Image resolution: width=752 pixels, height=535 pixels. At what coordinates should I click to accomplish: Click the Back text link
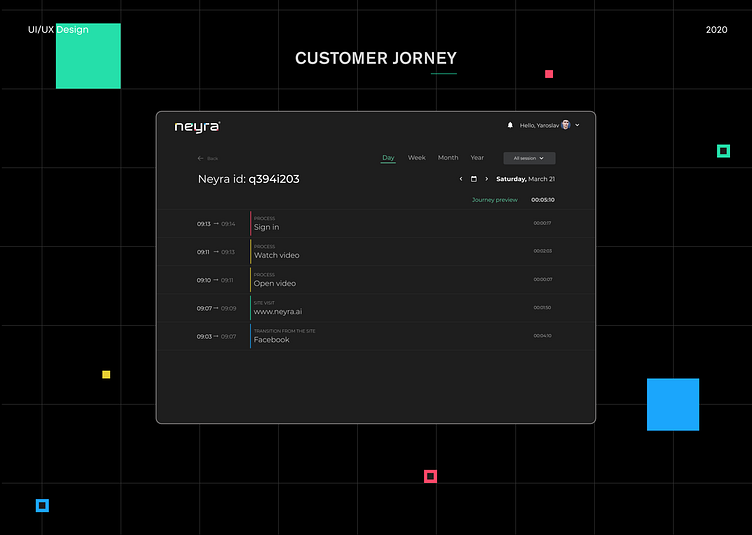click(212, 159)
